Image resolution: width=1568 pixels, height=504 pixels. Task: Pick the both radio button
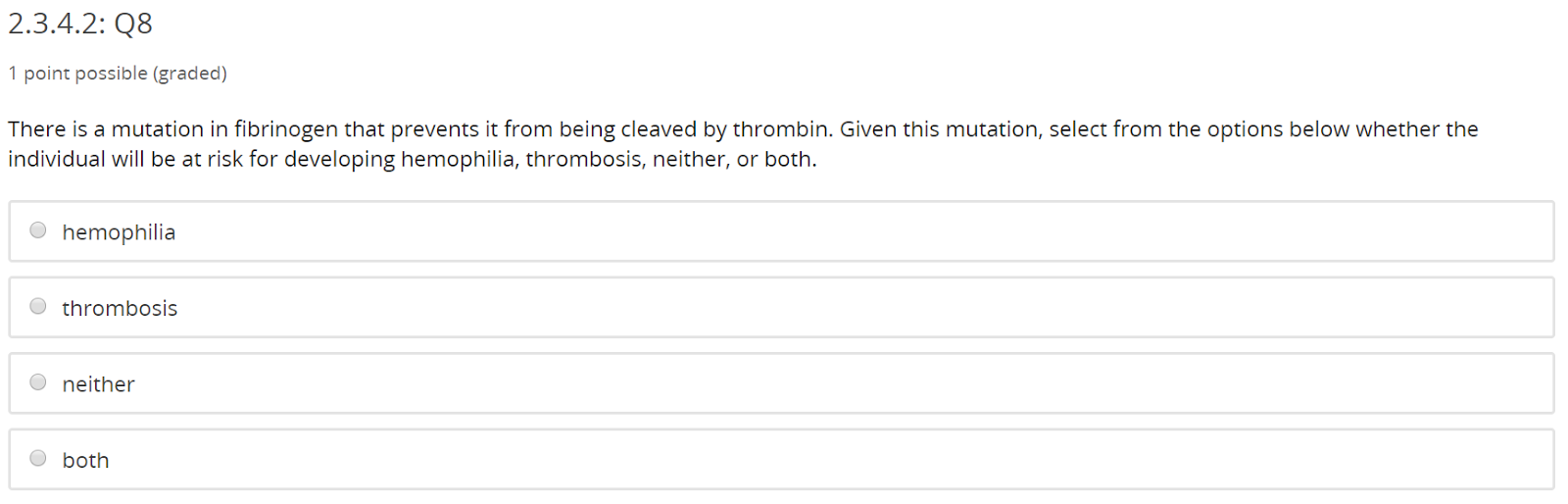(38, 458)
